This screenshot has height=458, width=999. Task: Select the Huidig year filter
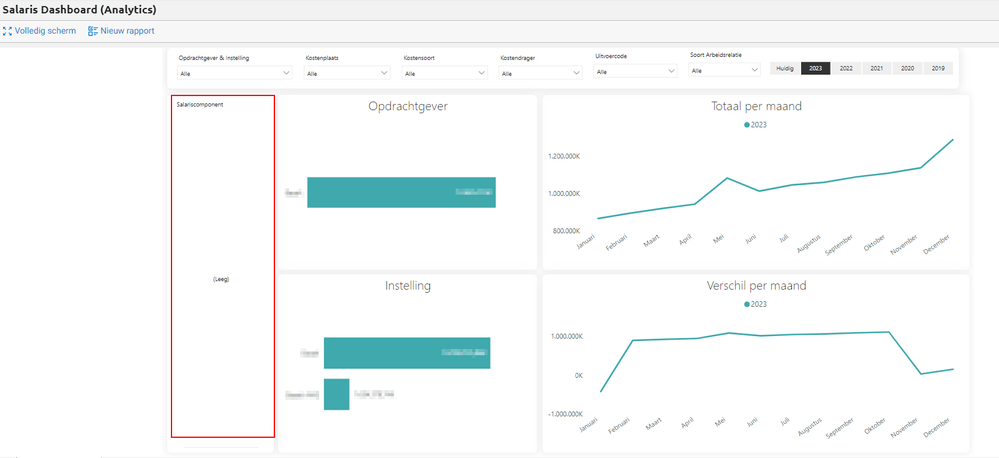coord(785,68)
